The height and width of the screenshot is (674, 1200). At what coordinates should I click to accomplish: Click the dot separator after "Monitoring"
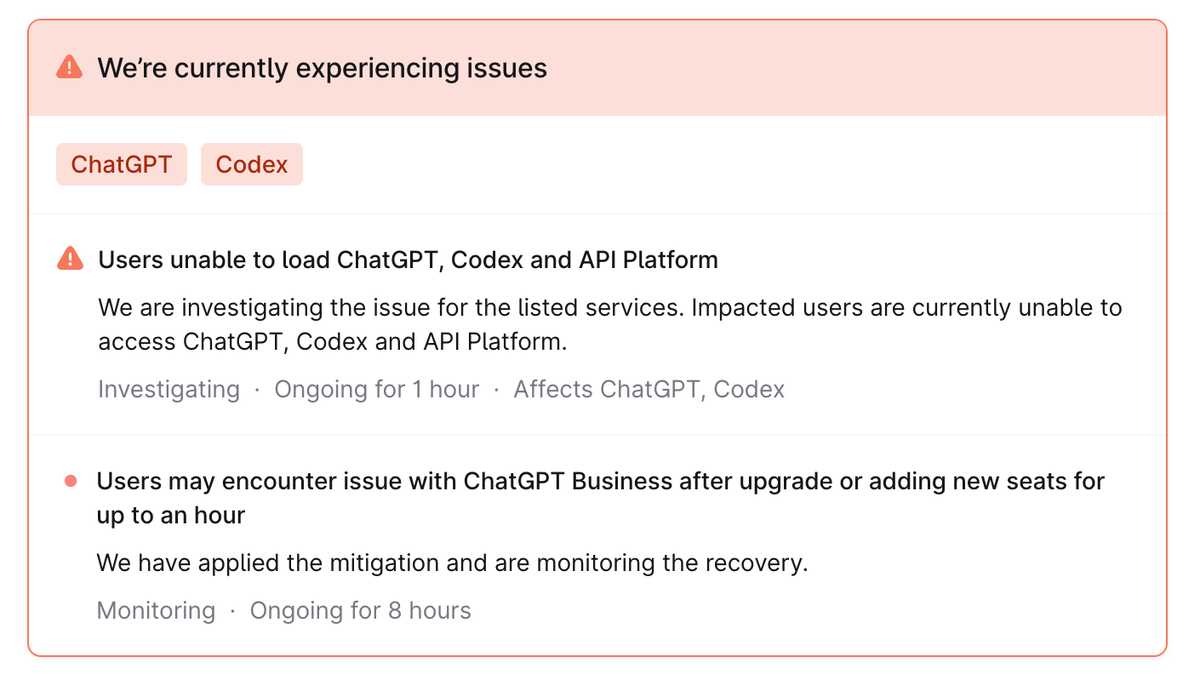[233, 611]
